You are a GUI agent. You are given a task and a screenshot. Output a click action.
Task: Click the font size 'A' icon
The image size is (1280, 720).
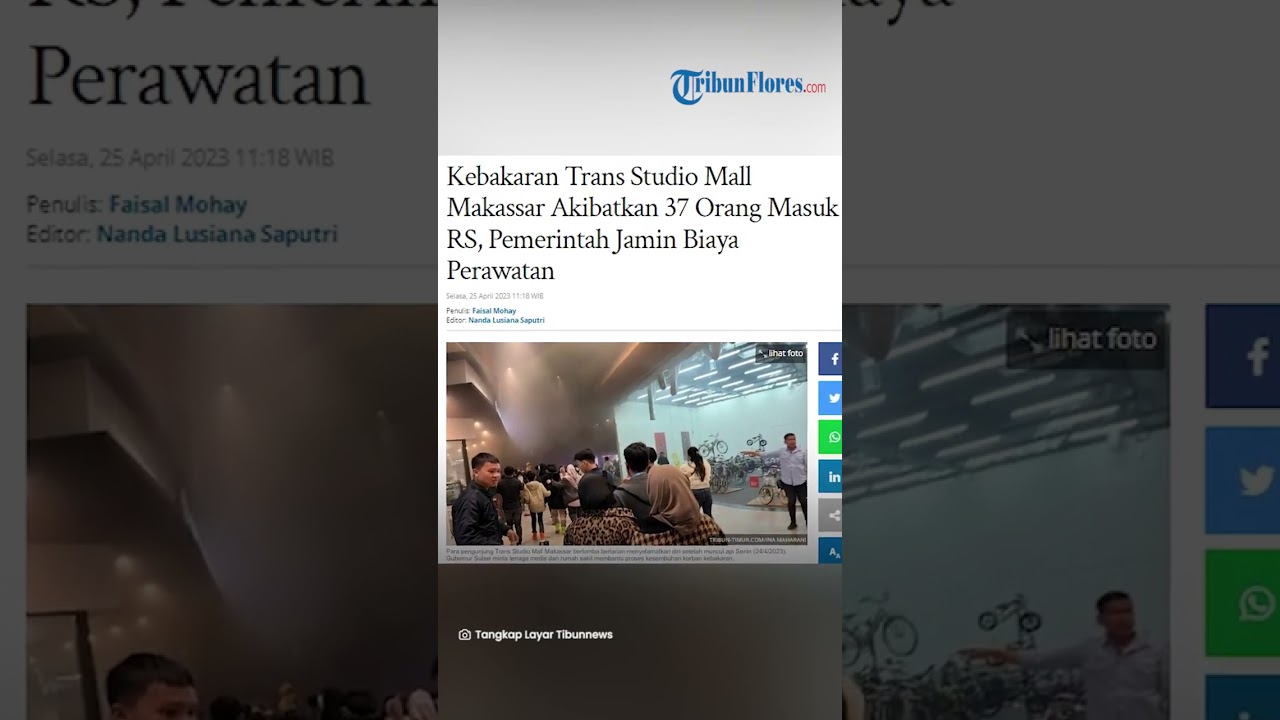(x=830, y=551)
